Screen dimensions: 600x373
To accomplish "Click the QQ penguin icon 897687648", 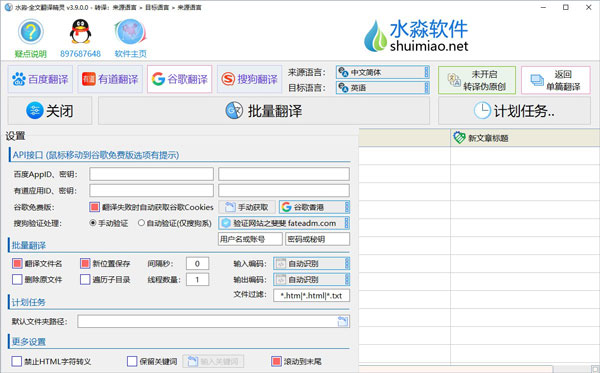I will (x=80, y=32).
